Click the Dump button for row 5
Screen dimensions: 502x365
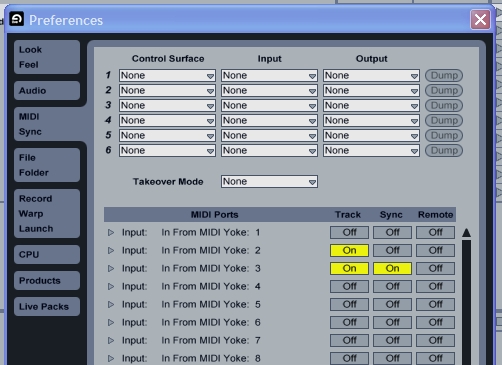(x=444, y=136)
